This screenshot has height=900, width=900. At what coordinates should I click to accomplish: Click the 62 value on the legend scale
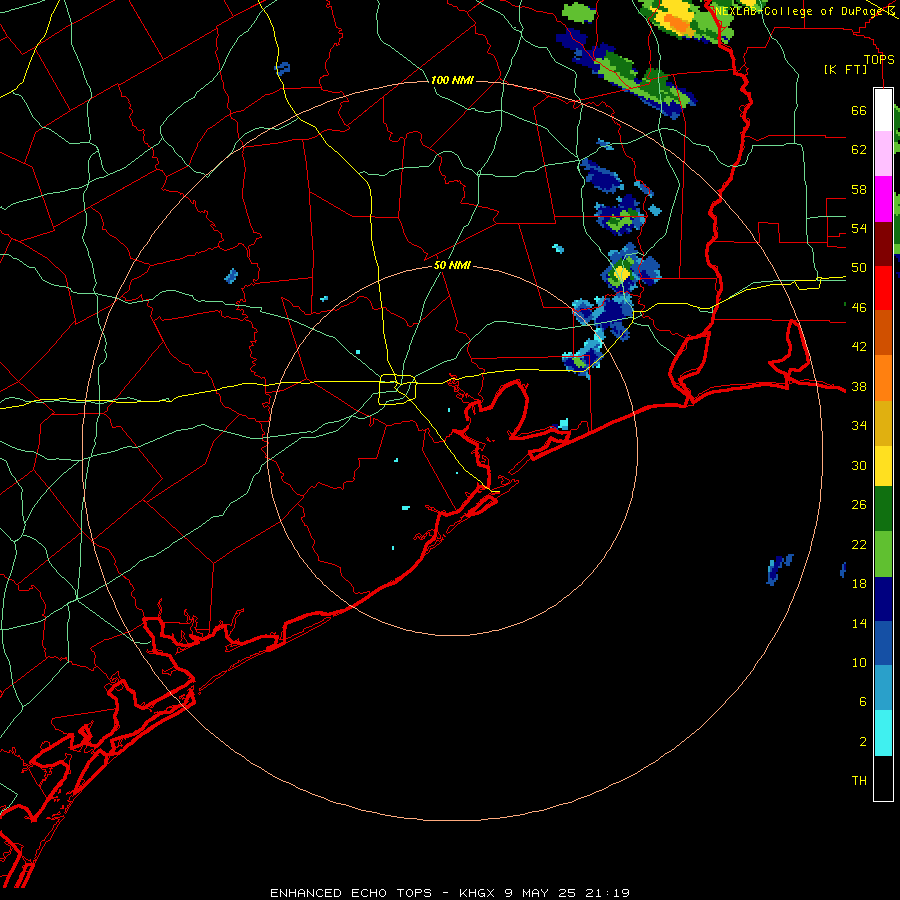[x=859, y=150]
